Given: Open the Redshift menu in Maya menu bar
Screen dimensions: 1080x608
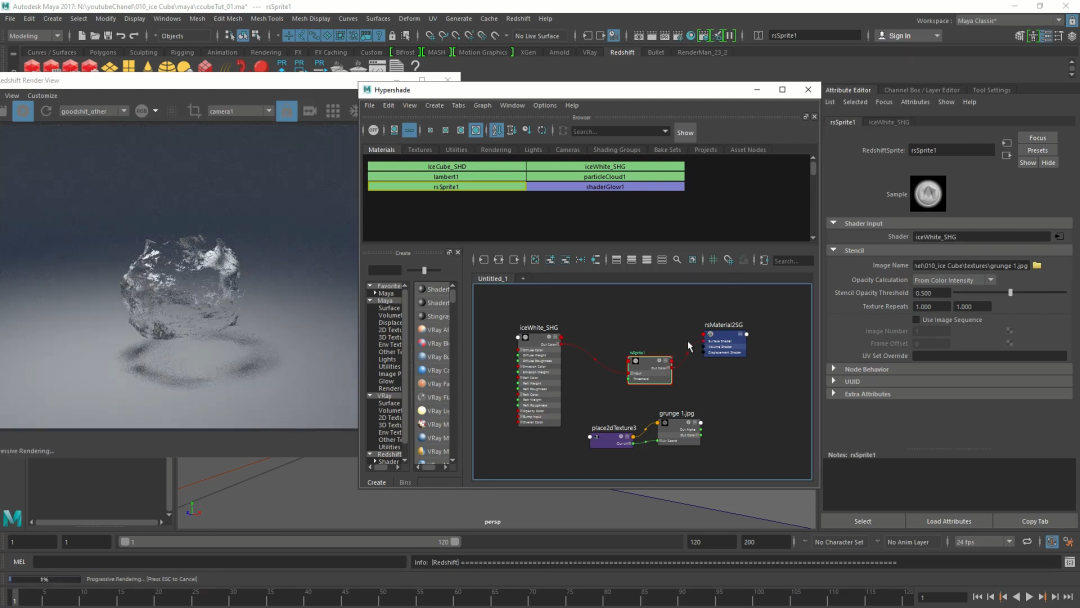Looking at the screenshot, I should [x=518, y=19].
